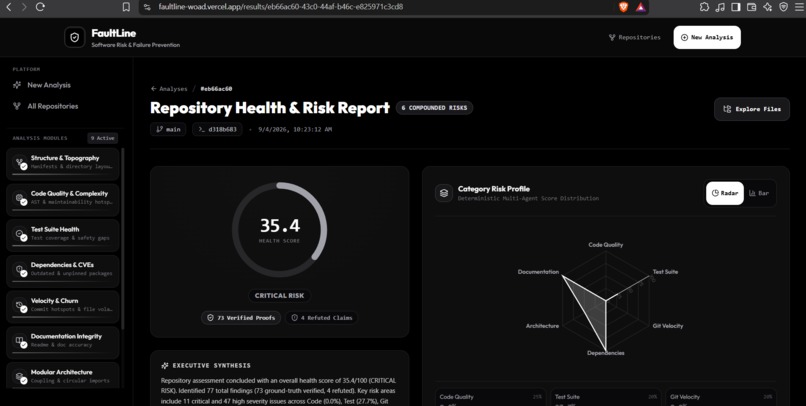Click the 73 Verified Proofs chip

tap(241, 318)
